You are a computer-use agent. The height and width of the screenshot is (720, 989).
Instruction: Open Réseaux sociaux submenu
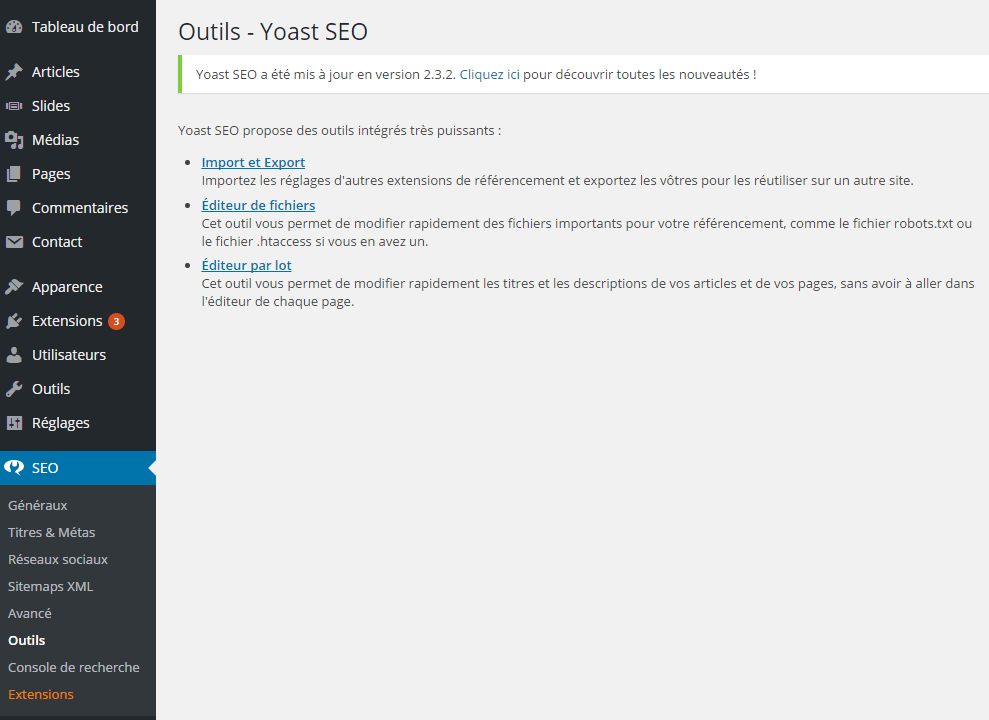pyautogui.click(x=58, y=560)
